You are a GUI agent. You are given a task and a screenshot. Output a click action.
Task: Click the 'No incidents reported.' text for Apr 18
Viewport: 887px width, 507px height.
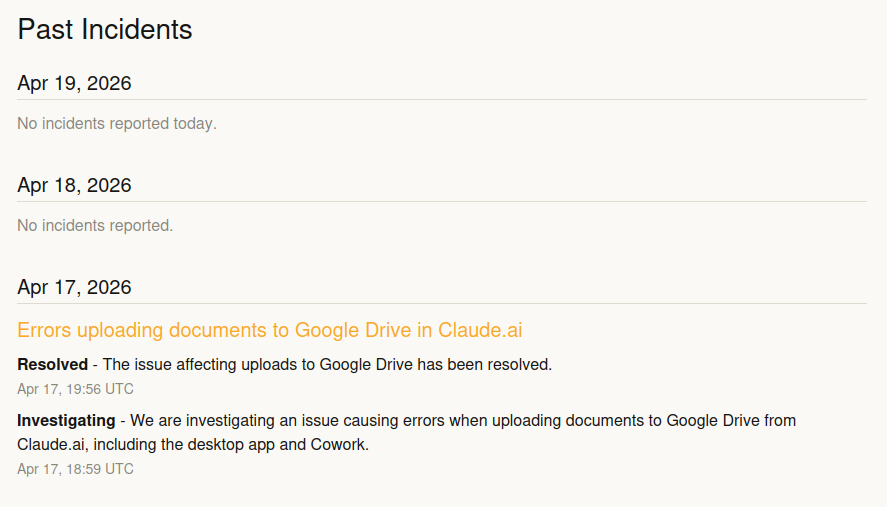[x=95, y=226]
